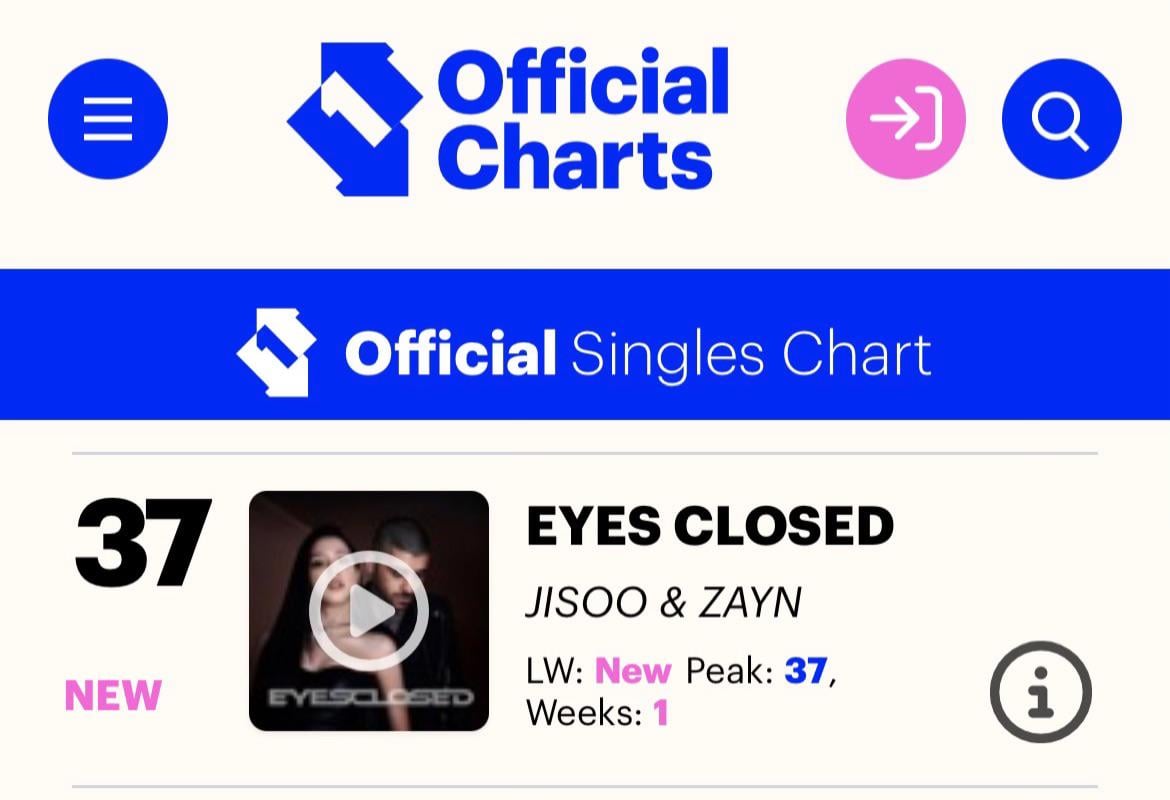This screenshot has width=1170, height=800.
Task: Tap the sign-in arrow button at top right
Action: 905,117
